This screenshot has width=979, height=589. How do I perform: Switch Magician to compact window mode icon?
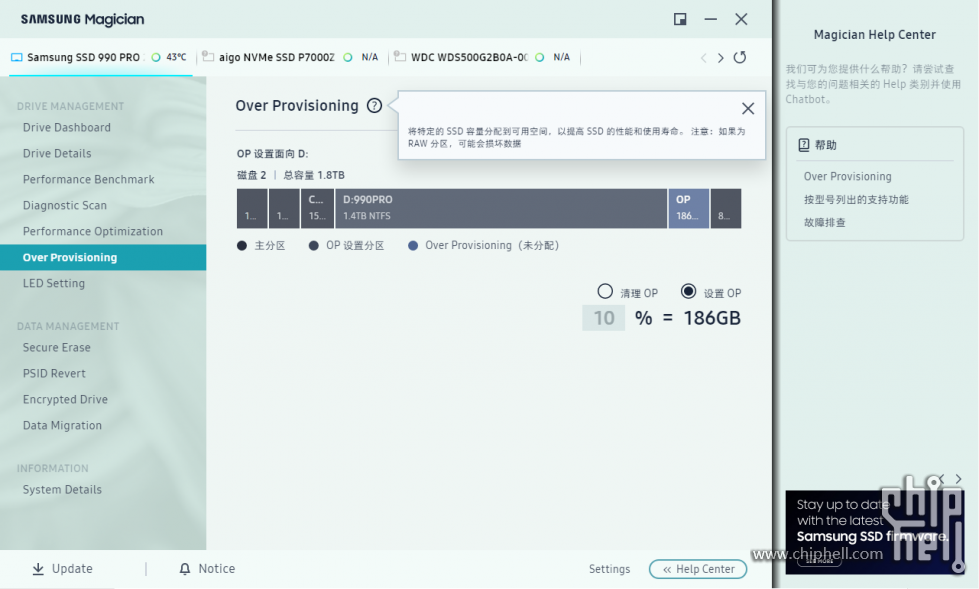(x=680, y=19)
